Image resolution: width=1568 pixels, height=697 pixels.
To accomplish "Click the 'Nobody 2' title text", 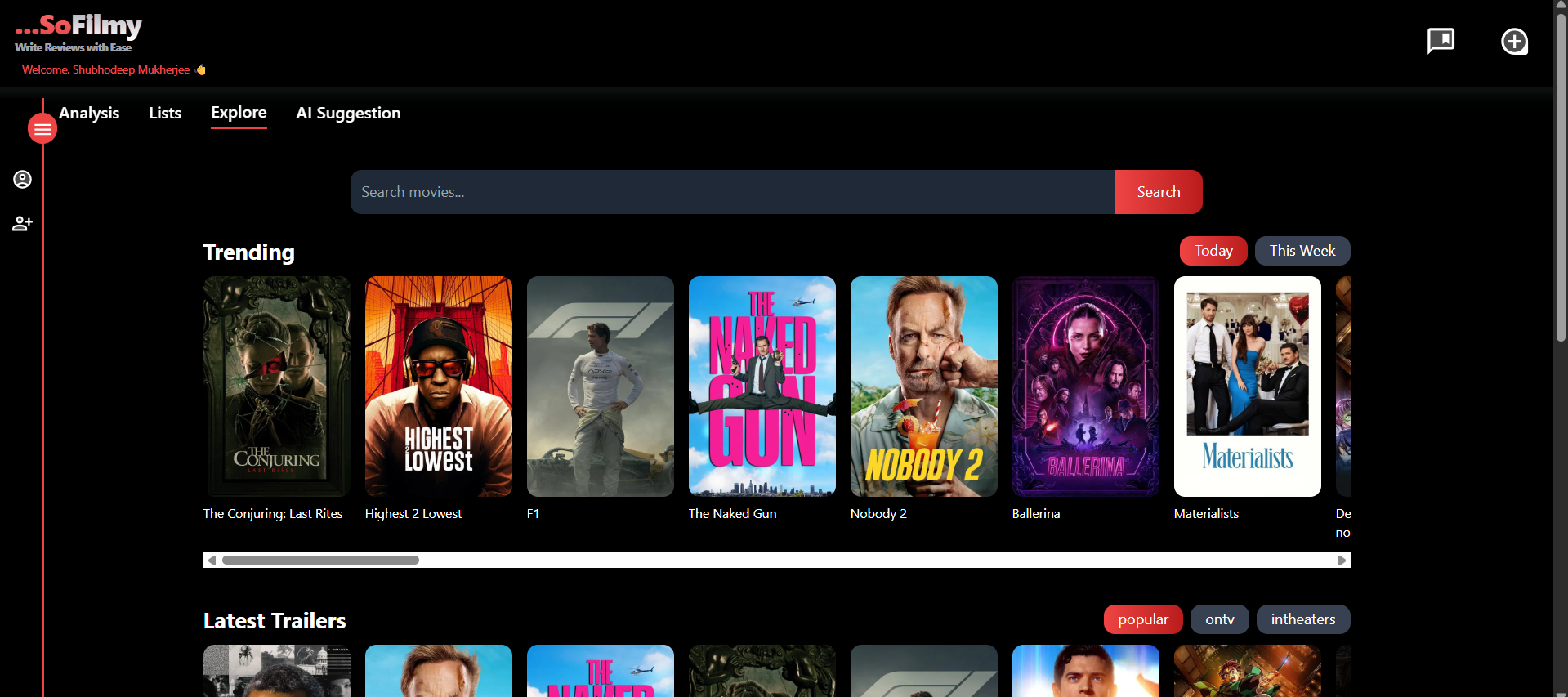I will point(878,514).
